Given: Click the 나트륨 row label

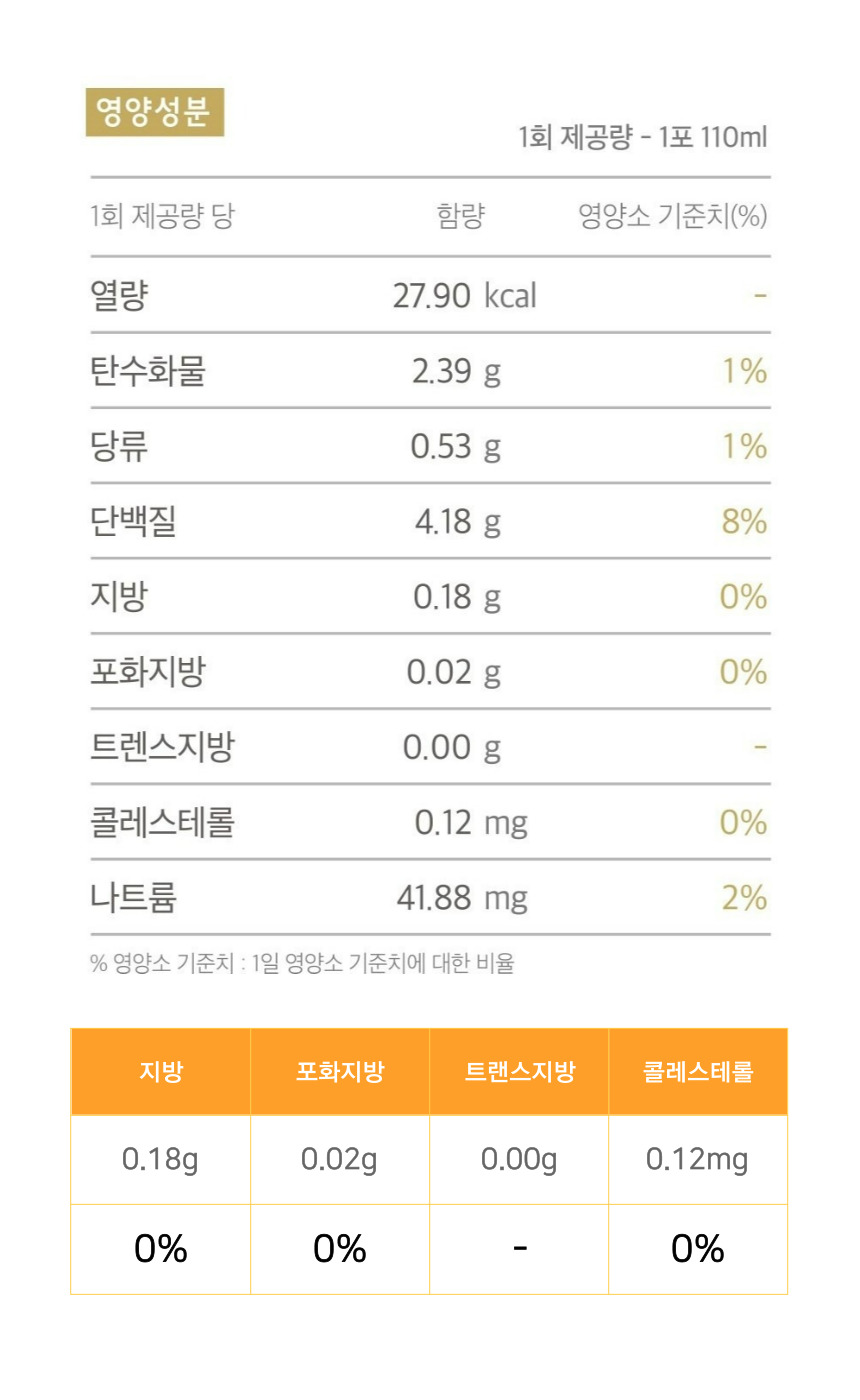Looking at the screenshot, I should tap(133, 897).
